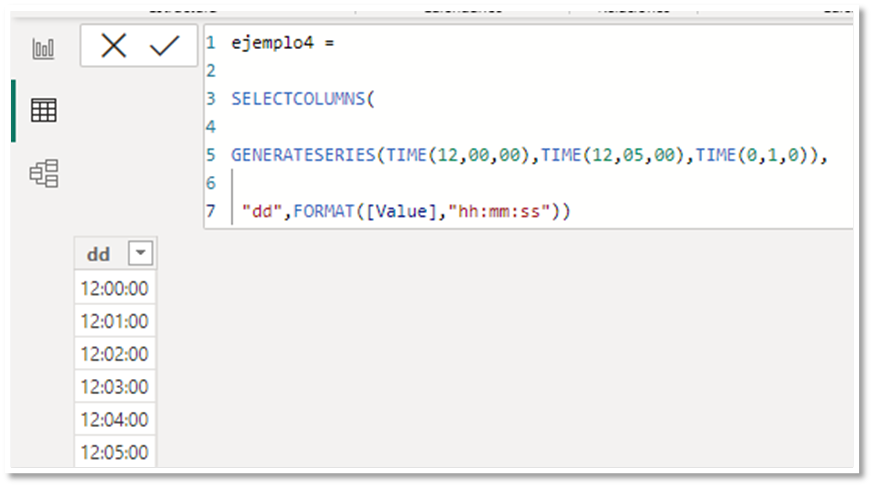This screenshot has height=486, width=872.
Task: Select the dd column header
Action: [99, 254]
